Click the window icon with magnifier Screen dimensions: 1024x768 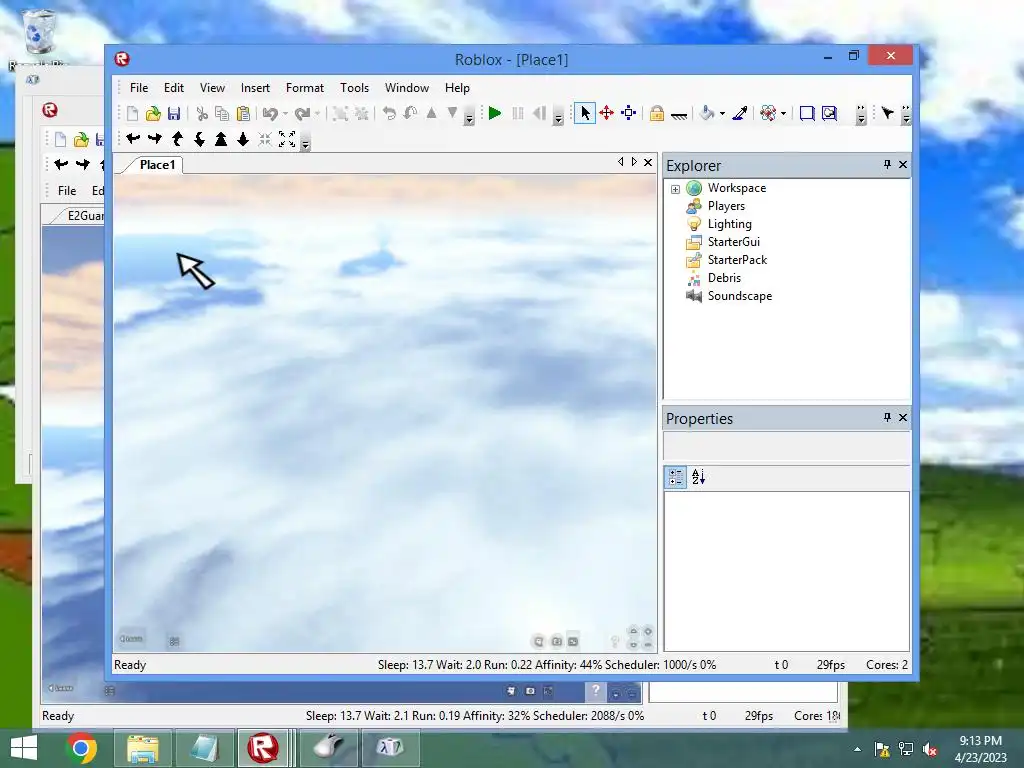pyautogui.click(x=829, y=114)
